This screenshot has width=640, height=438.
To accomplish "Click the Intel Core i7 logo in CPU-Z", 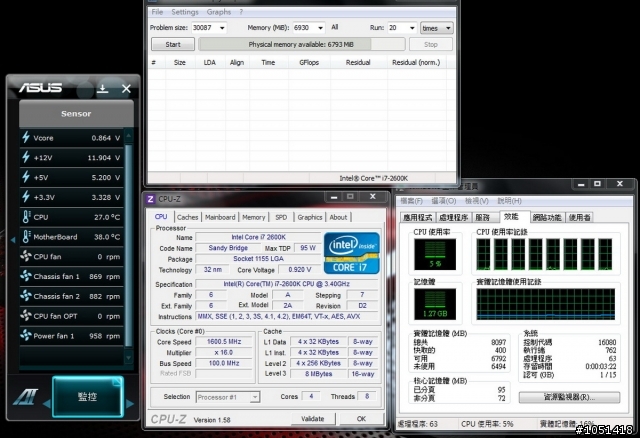I will [351, 253].
